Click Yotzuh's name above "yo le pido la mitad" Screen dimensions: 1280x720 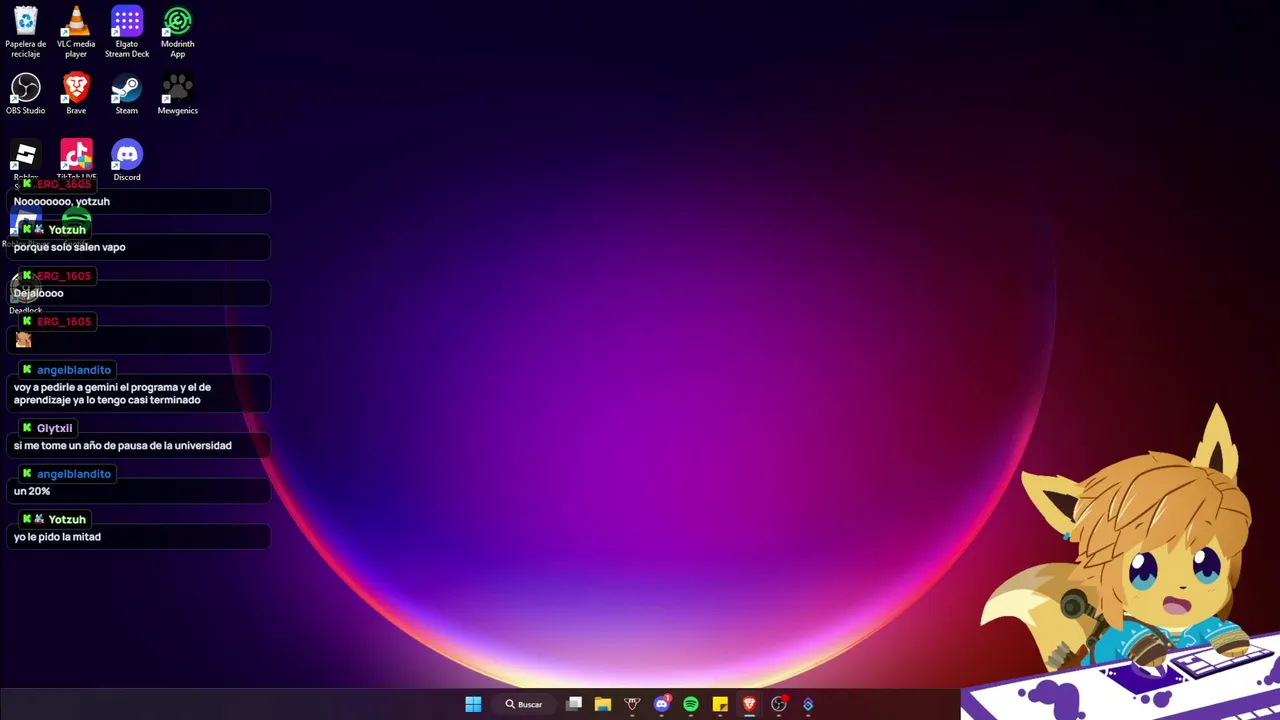67,520
